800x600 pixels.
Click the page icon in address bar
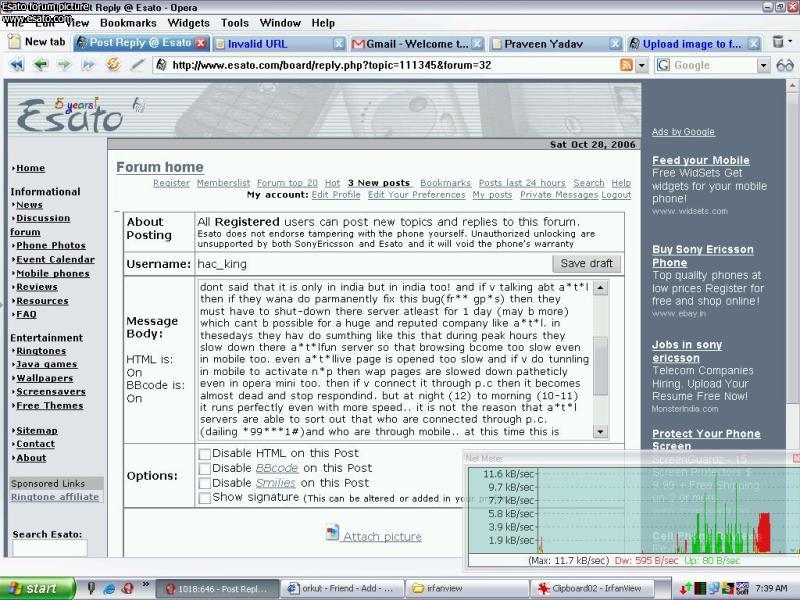tap(161, 65)
